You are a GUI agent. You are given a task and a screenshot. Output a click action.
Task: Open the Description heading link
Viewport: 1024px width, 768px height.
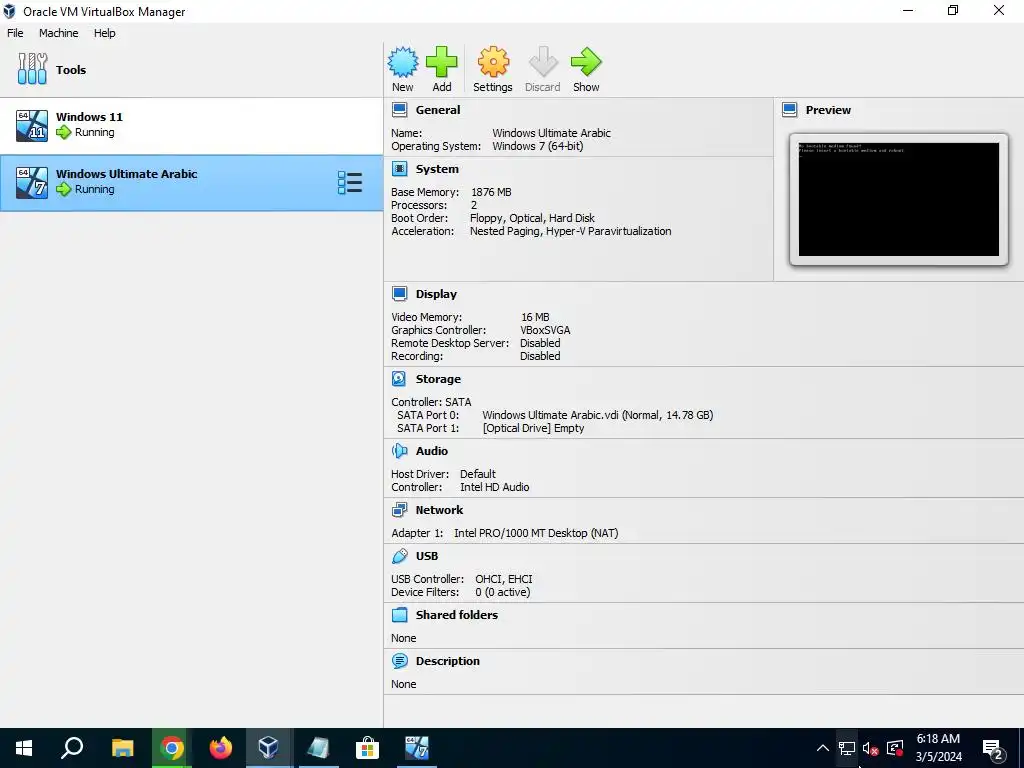[447, 661]
